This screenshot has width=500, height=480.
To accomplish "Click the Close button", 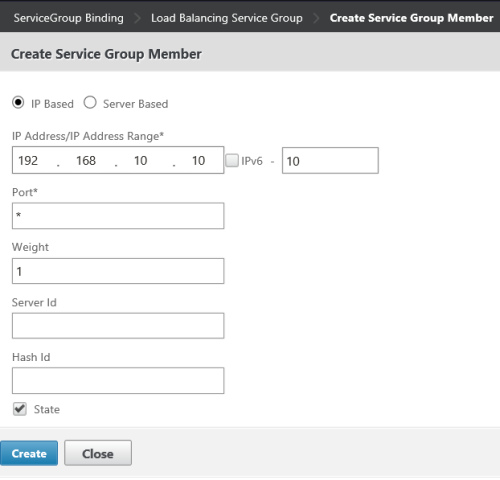I will tap(98, 453).
